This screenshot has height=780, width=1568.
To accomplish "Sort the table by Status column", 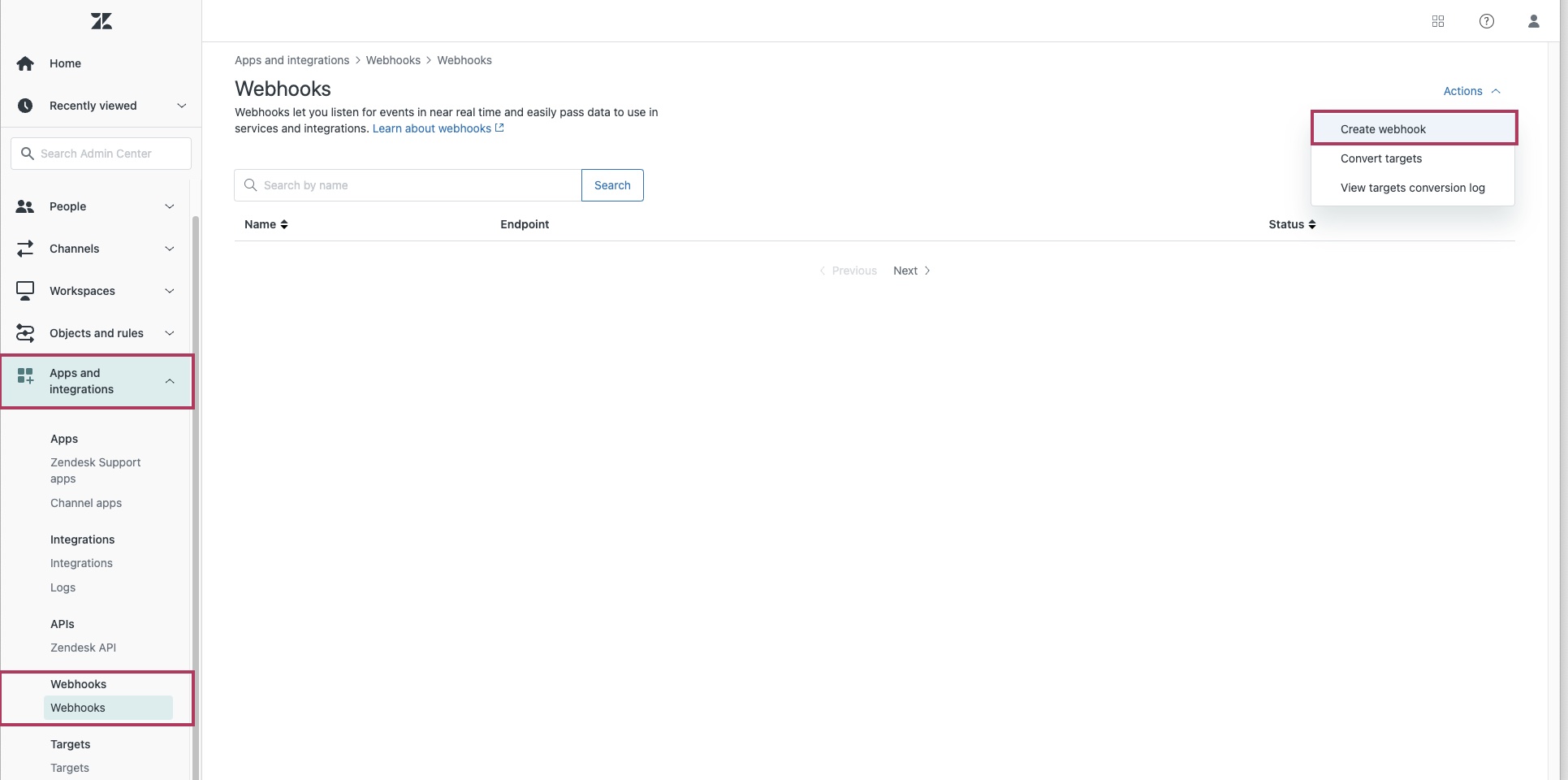I will point(1292,224).
